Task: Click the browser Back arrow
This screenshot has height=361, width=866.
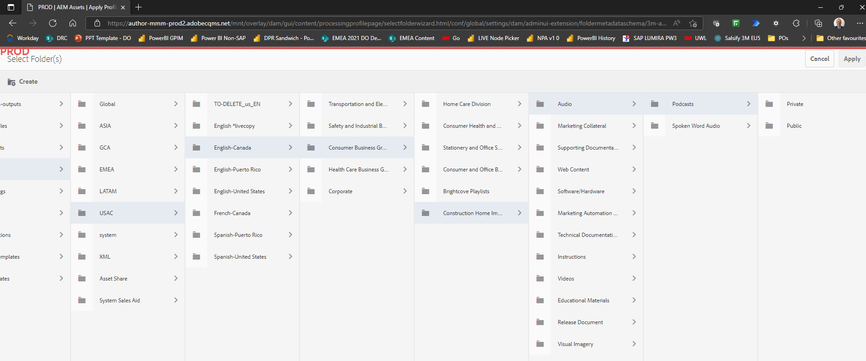Action: [x=13, y=23]
